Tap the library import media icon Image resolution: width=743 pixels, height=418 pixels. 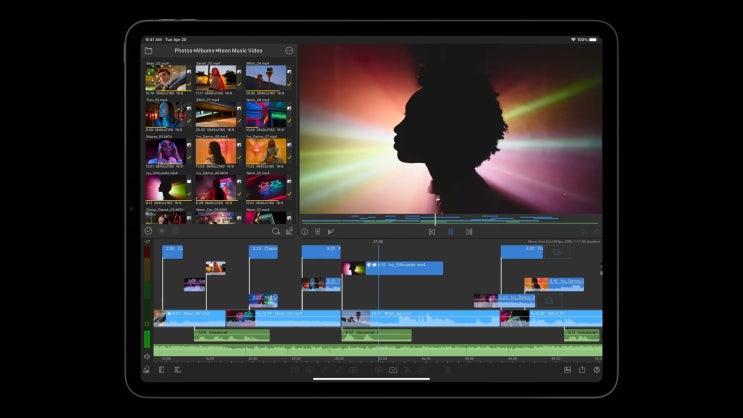click(x=289, y=231)
